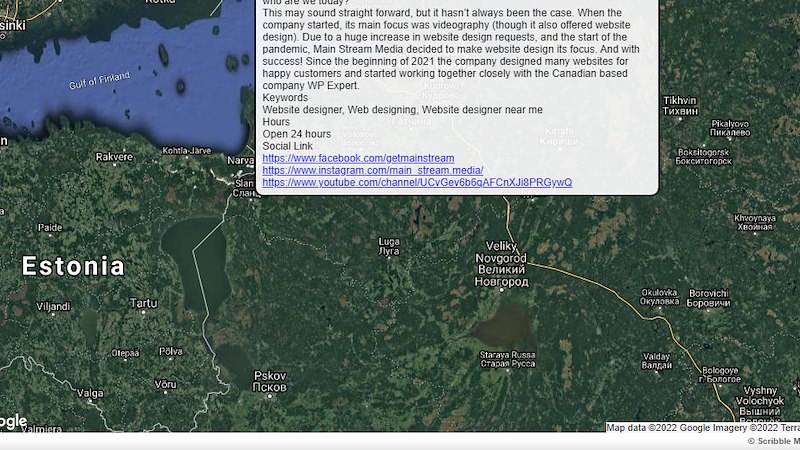Open the Instagram main_stream.media link
The image size is (800, 450).
coord(372,170)
